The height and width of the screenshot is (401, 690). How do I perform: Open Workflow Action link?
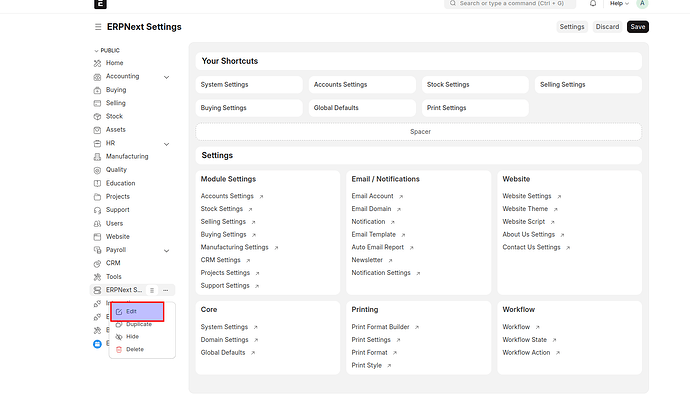pos(526,353)
